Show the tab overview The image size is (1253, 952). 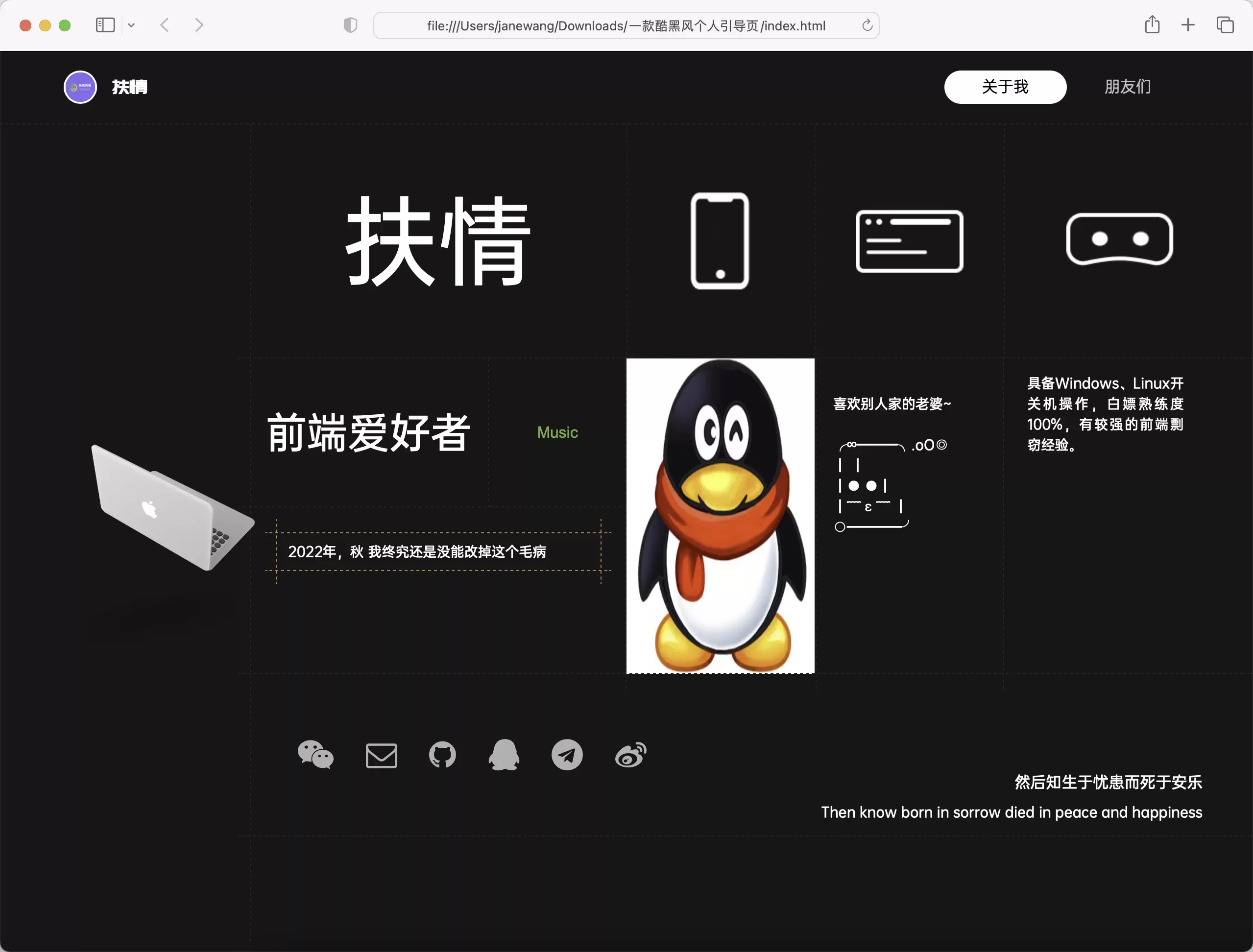click(x=1225, y=25)
